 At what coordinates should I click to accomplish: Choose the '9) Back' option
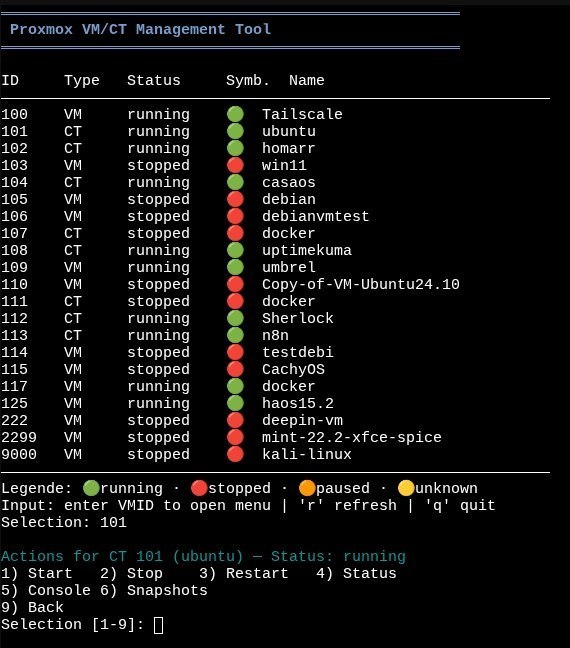[x=32, y=607]
